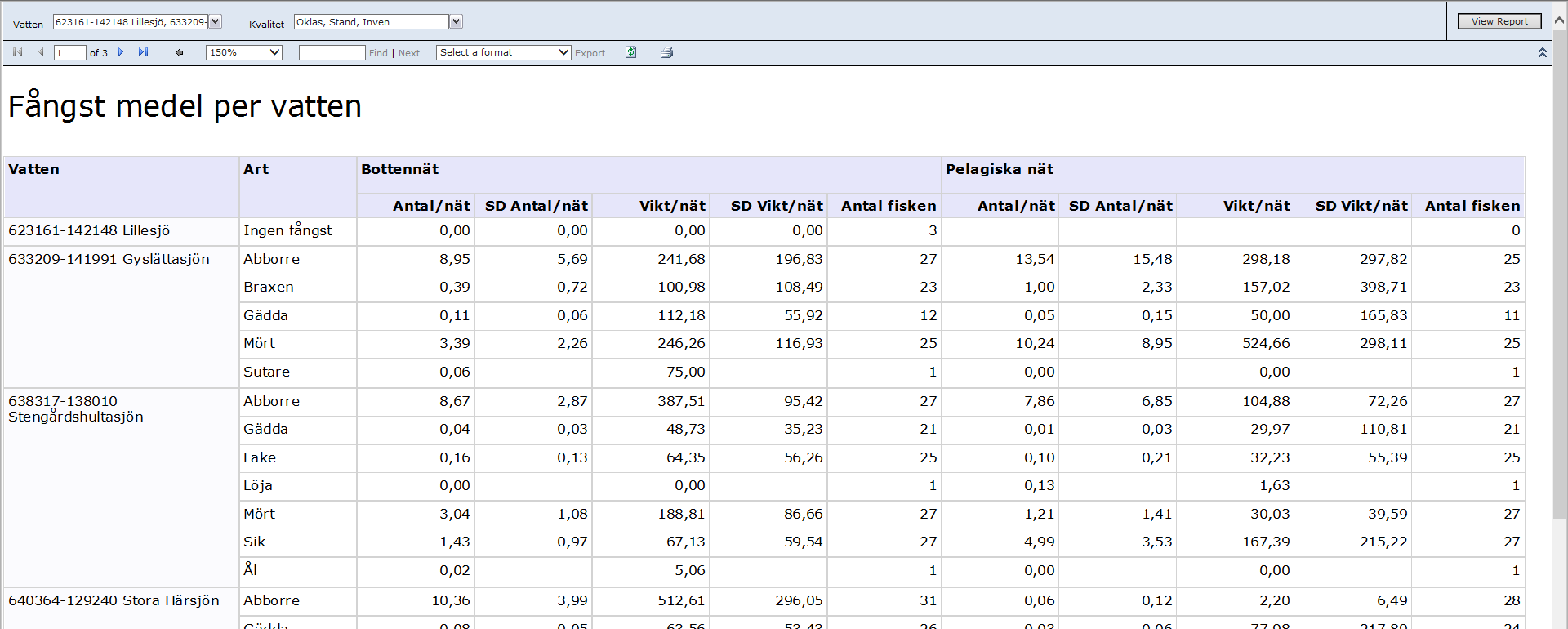
Task: Print the report
Action: click(666, 52)
